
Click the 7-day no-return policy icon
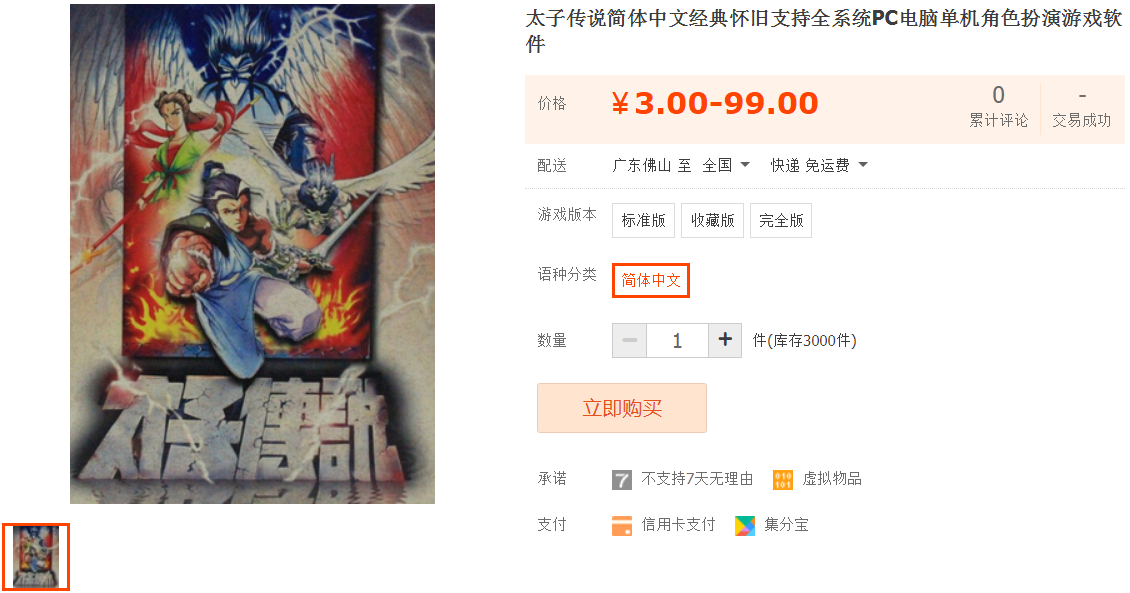(621, 480)
